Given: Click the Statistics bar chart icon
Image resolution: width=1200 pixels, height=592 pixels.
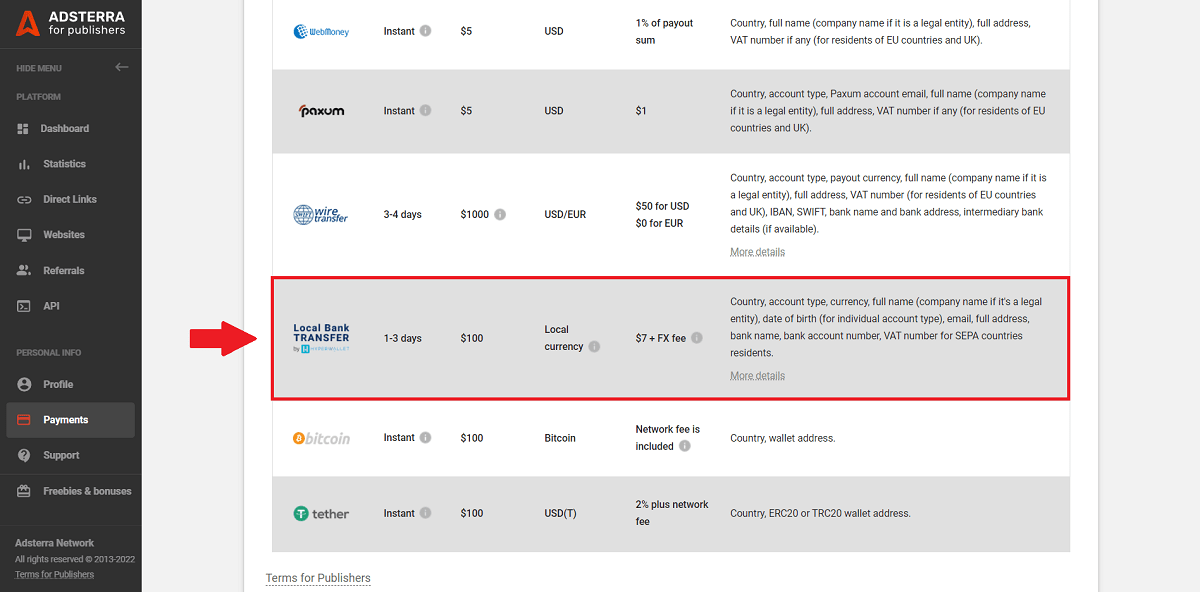Looking at the screenshot, I should point(24,164).
